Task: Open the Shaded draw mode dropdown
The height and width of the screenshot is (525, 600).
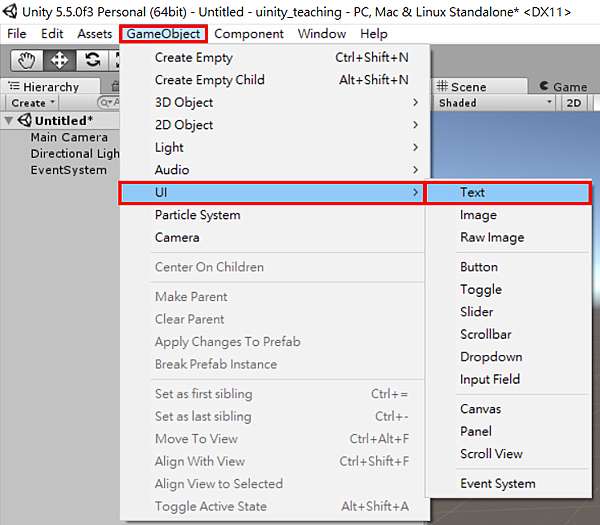Action: click(x=496, y=103)
